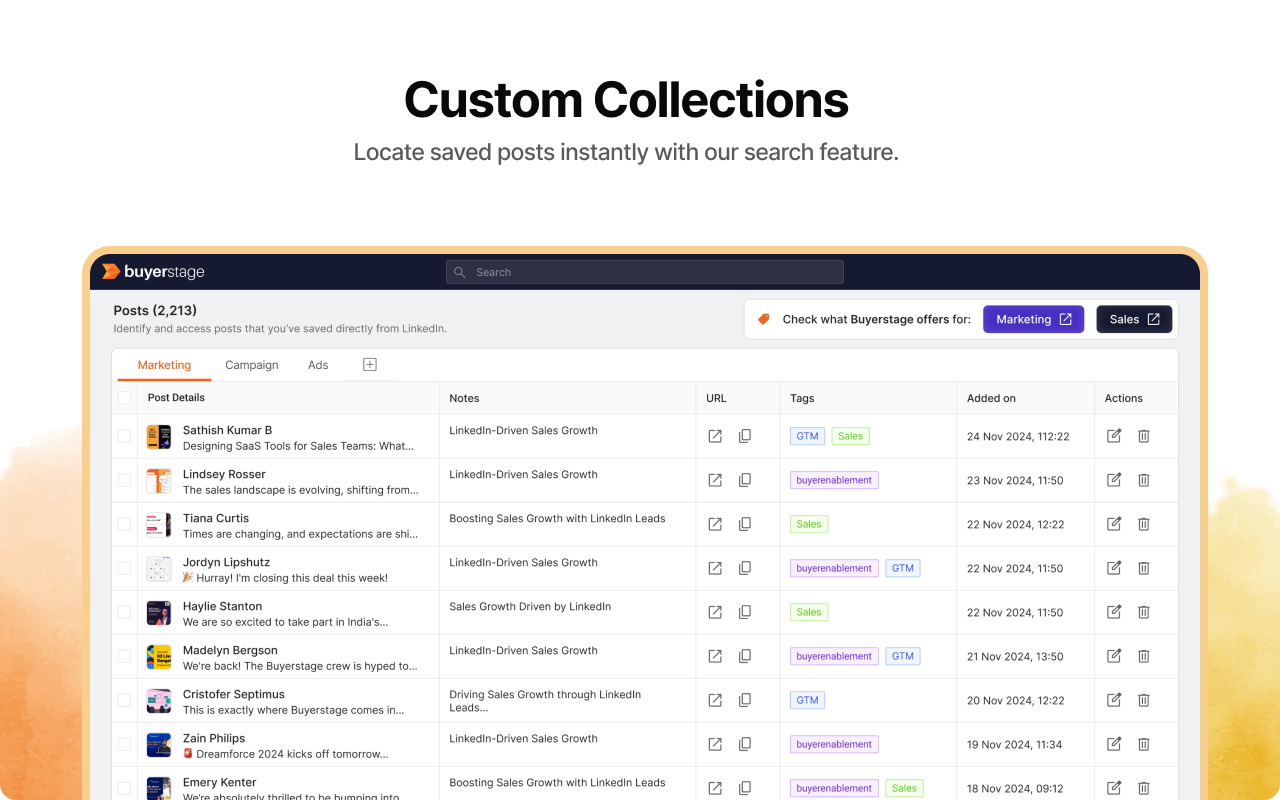Edit the Lindsey Rosser post
This screenshot has width=1280, height=800.
pyautogui.click(x=1114, y=480)
